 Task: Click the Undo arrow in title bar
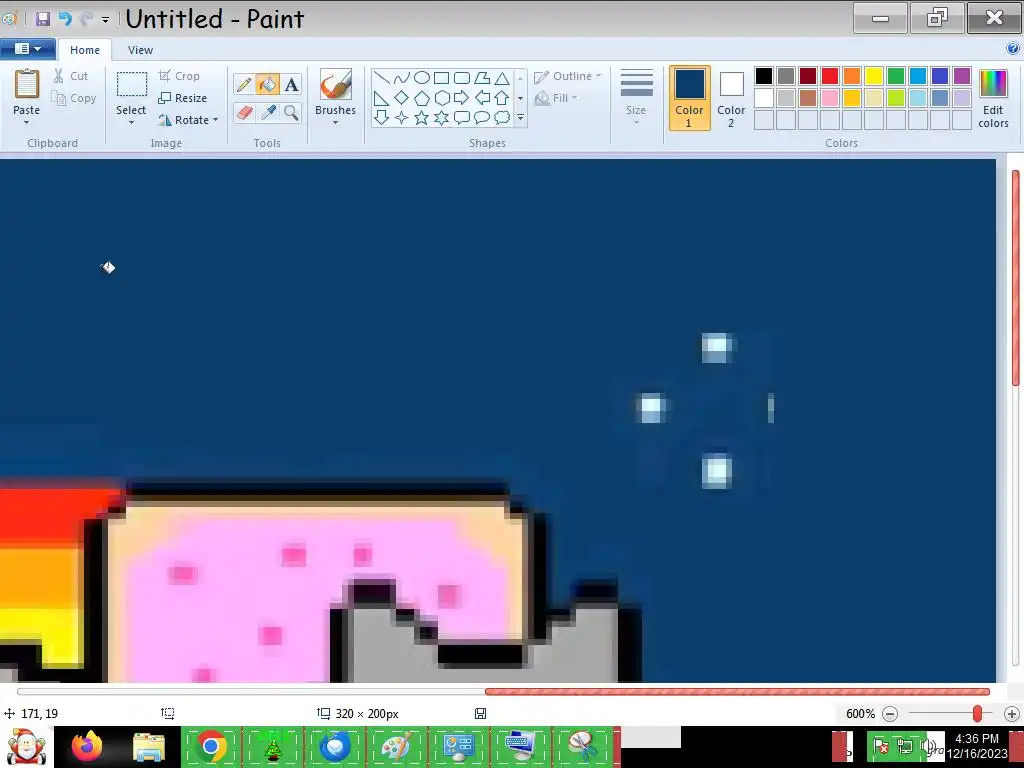(x=65, y=19)
